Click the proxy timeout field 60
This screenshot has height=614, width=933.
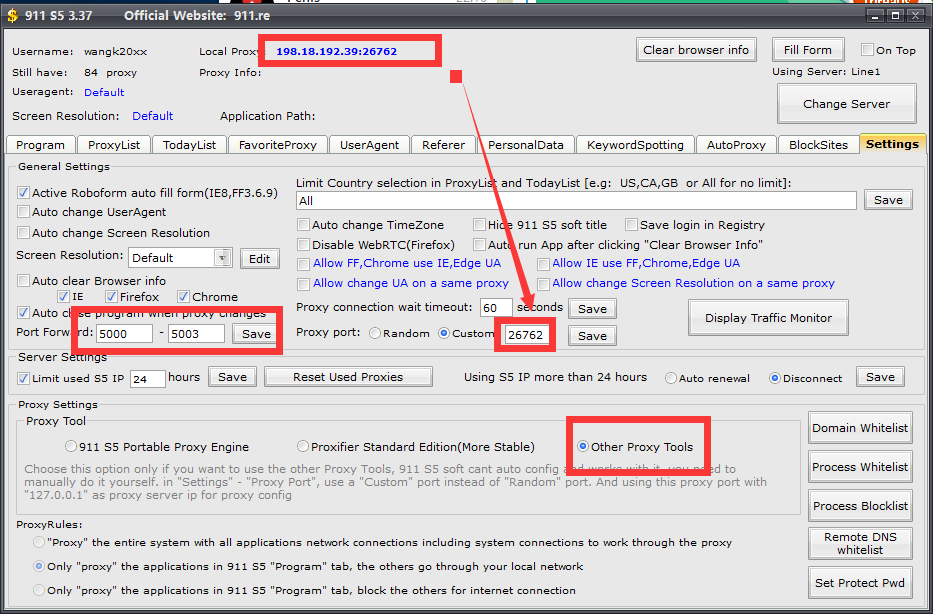click(496, 308)
